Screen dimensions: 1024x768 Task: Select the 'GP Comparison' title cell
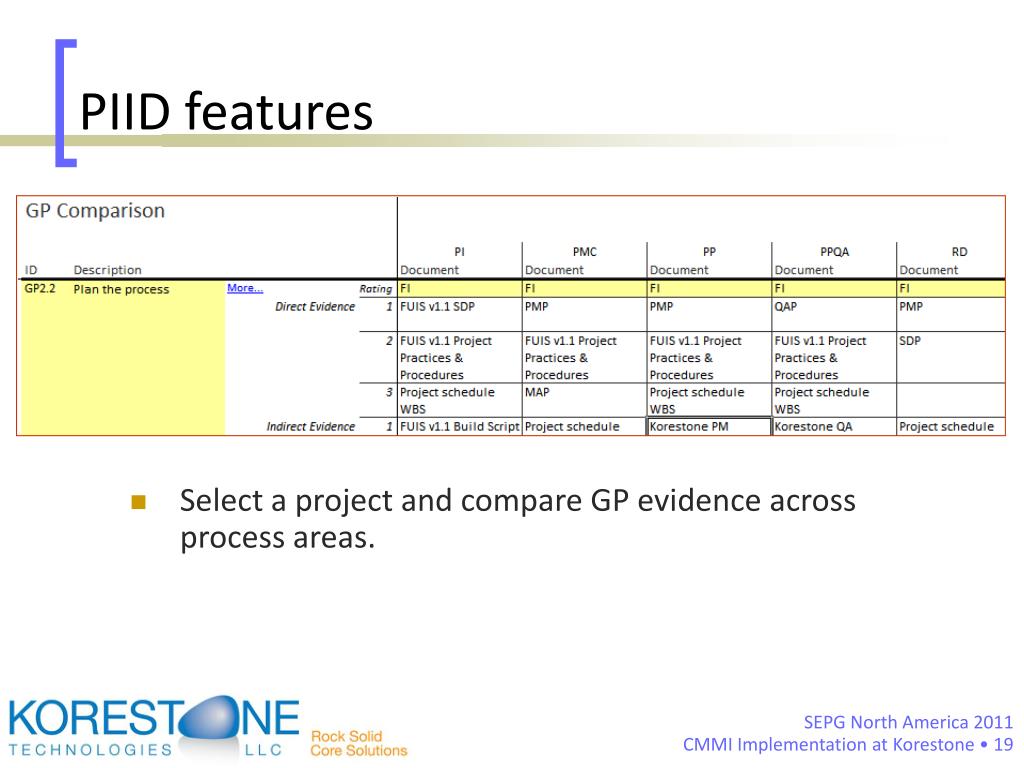(95, 211)
